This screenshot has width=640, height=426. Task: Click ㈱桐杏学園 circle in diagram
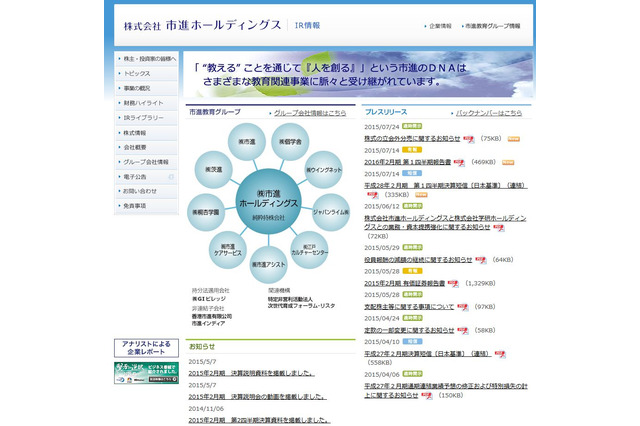coord(206,212)
